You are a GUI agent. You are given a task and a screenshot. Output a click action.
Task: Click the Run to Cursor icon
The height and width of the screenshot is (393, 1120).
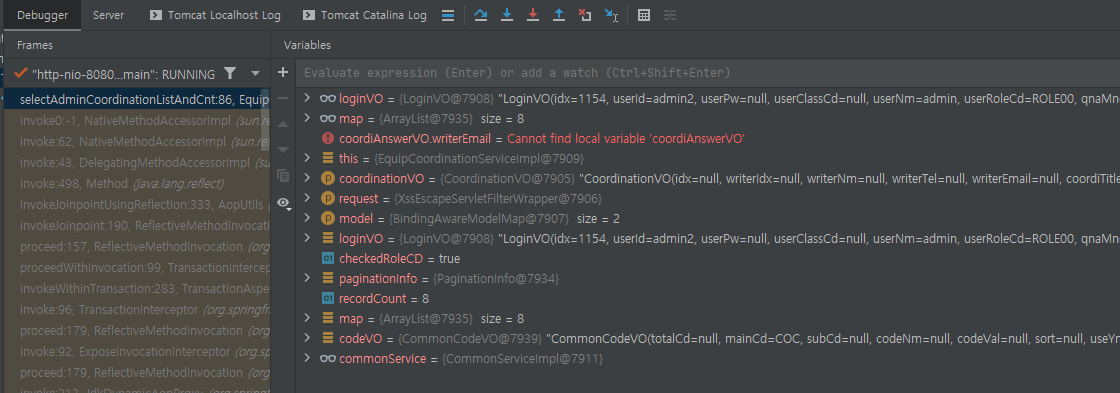tap(611, 15)
